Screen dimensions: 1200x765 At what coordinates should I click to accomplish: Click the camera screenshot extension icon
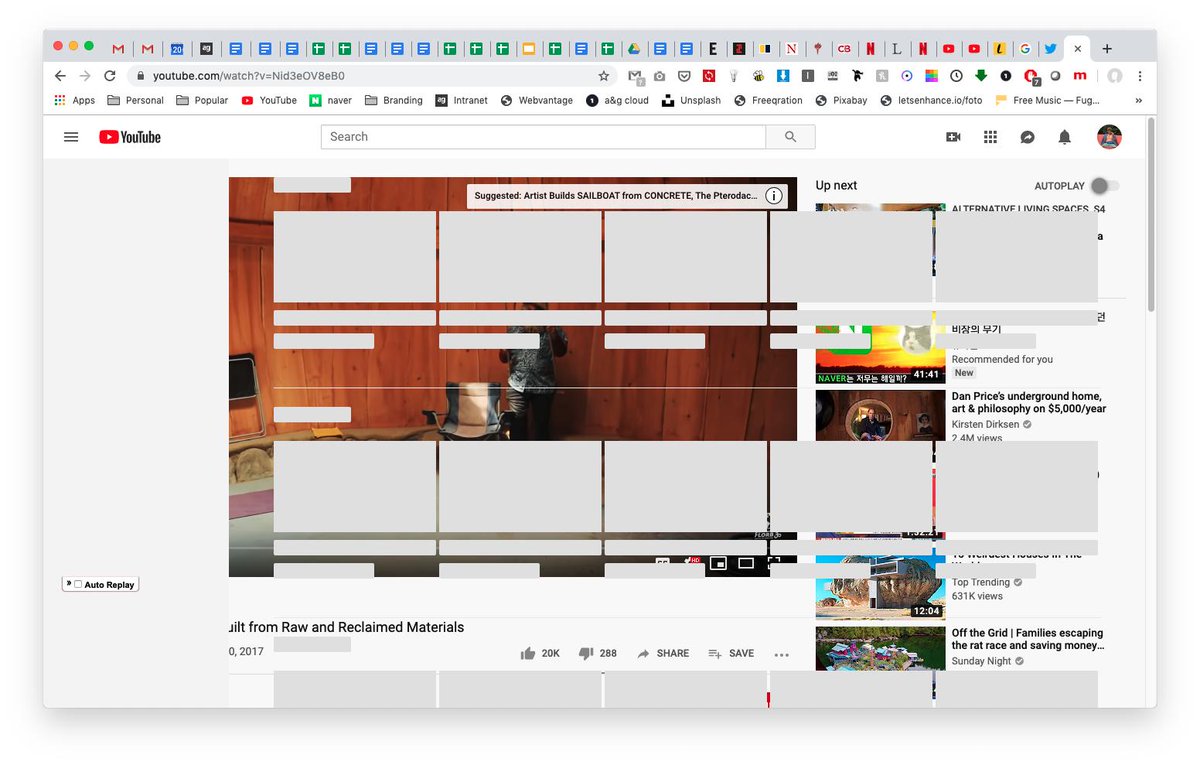click(659, 76)
